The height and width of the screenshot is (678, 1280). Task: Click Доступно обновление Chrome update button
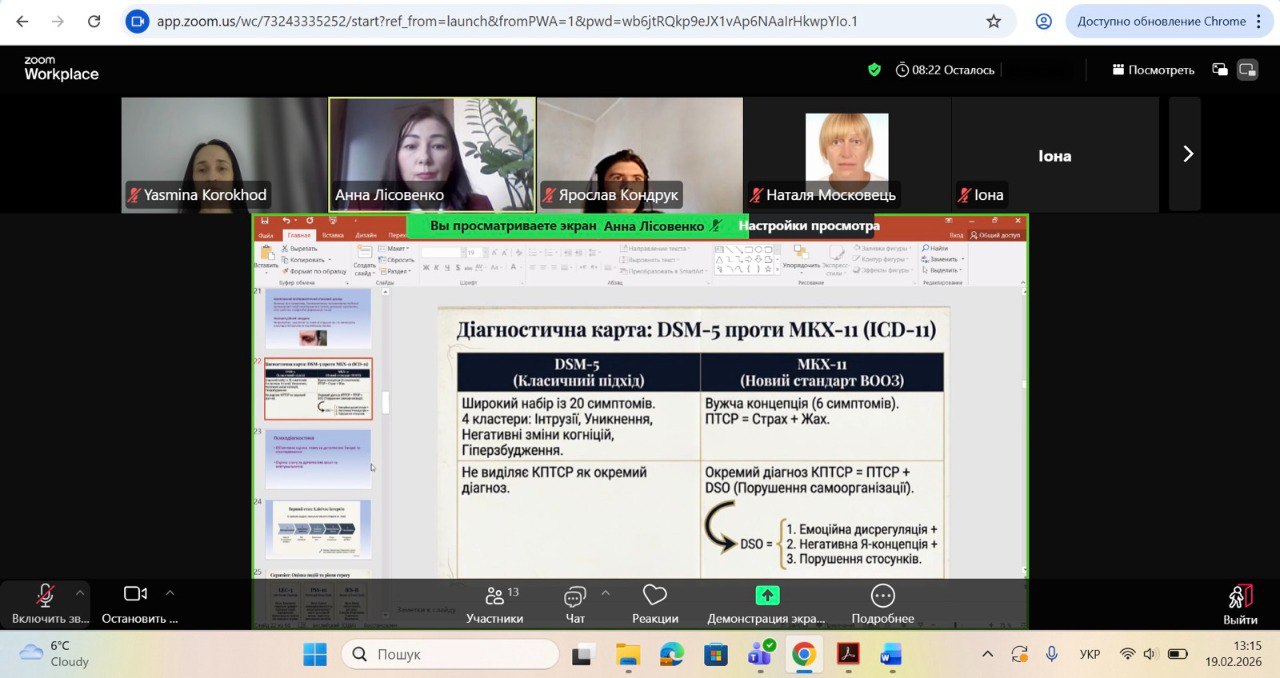coord(1161,21)
